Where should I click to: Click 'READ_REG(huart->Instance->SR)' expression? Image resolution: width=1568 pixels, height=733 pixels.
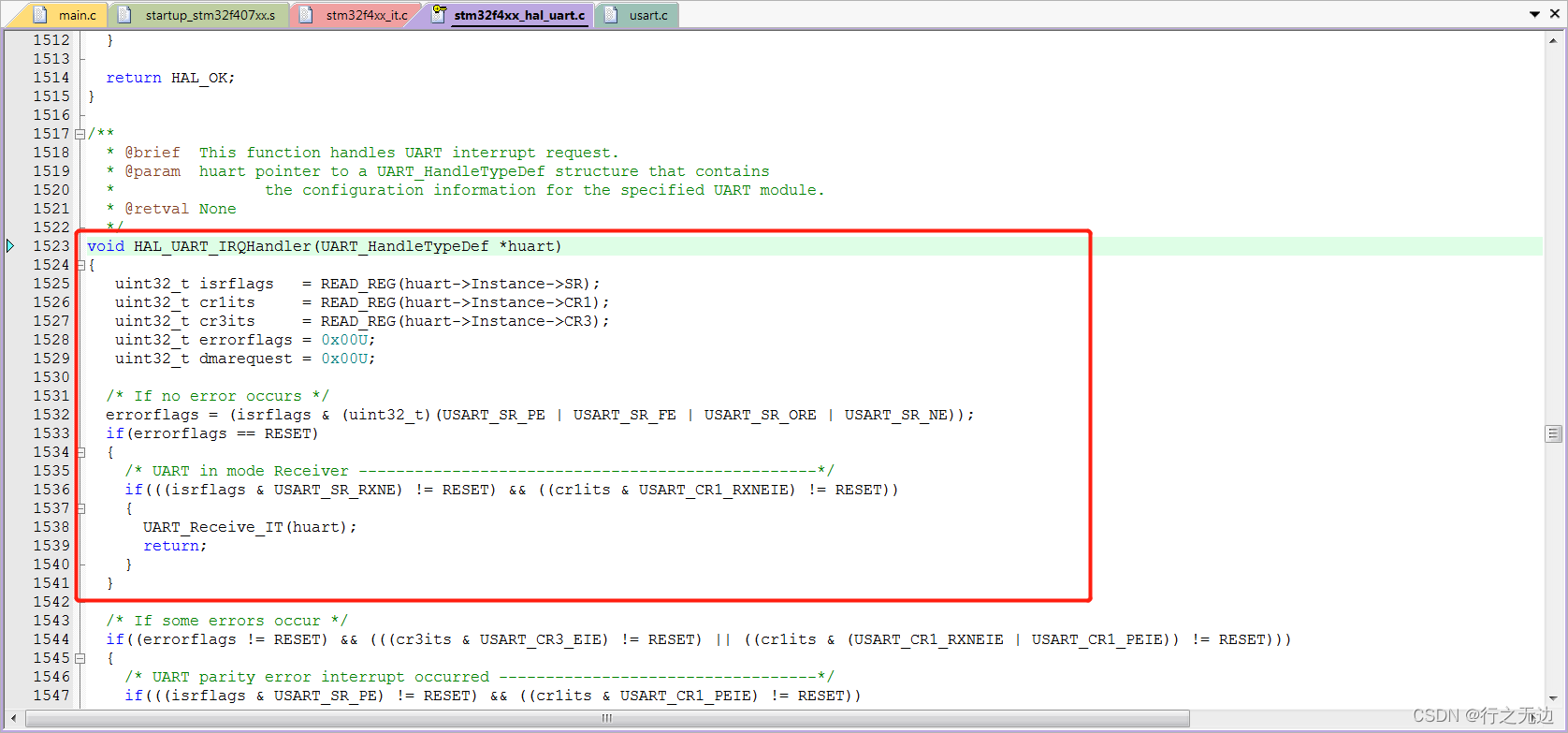tap(457, 284)
